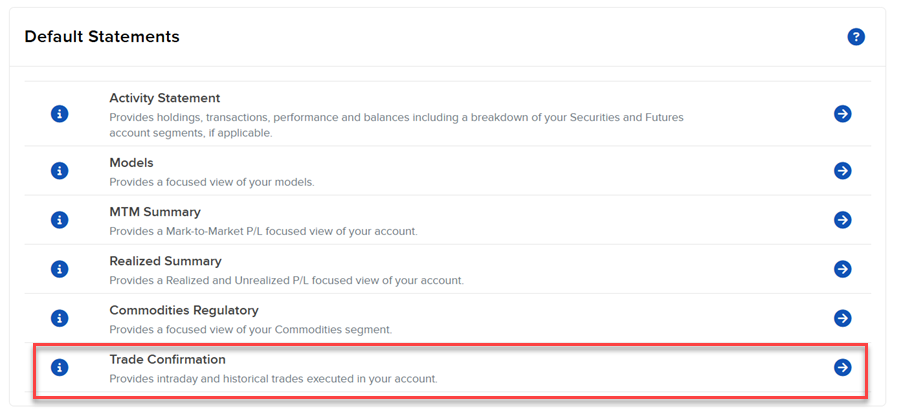901x418 pixels.
Task: Open the MTM Summary title
Action: click(x=154, y=212)
